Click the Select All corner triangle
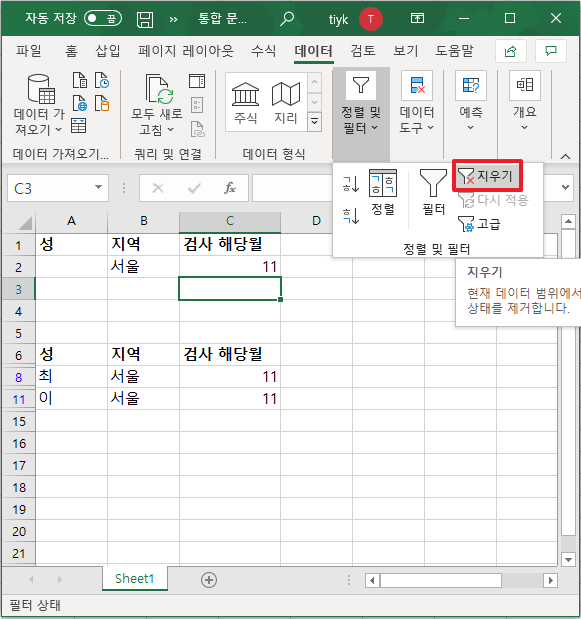Image resolution: width=581 pixels, height=619 pixels. pyautogui.click(x=24, y=223)
